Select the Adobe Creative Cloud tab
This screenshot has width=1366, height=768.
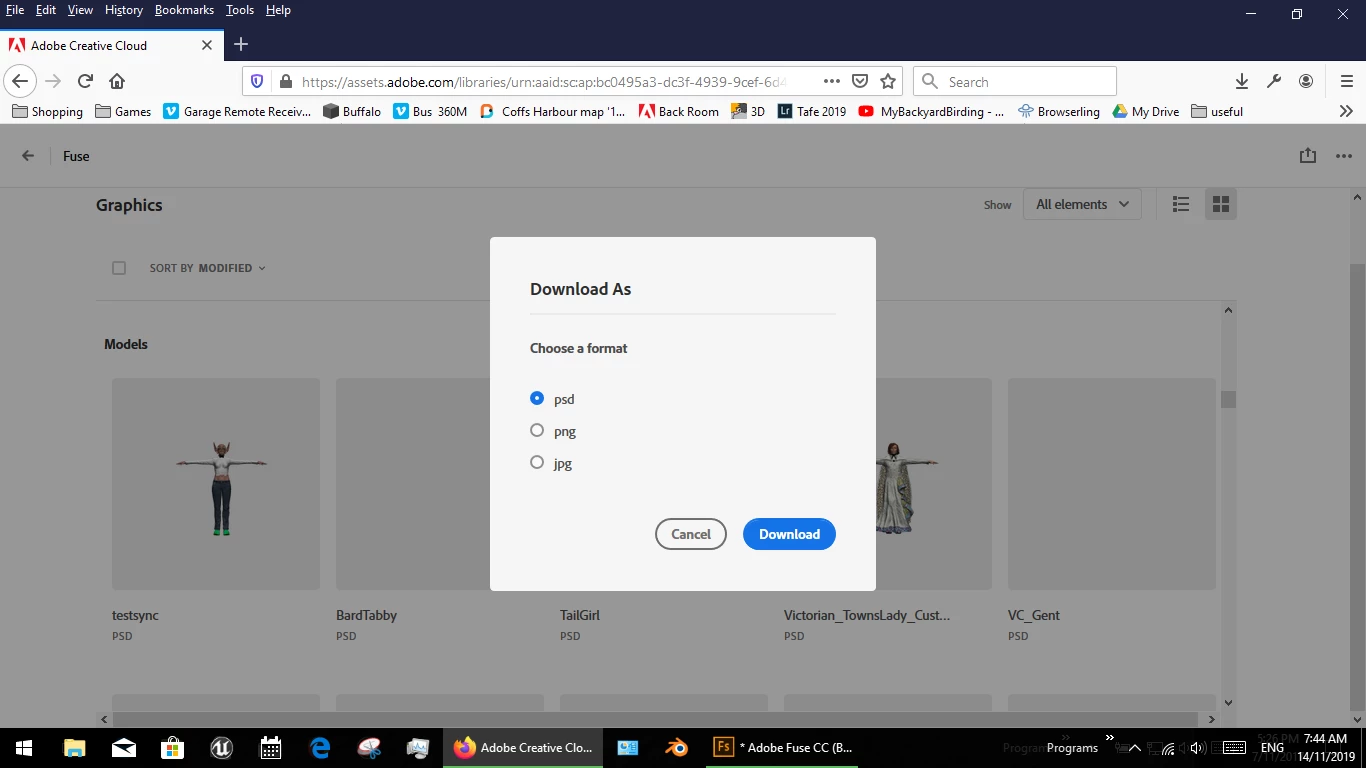110,45
